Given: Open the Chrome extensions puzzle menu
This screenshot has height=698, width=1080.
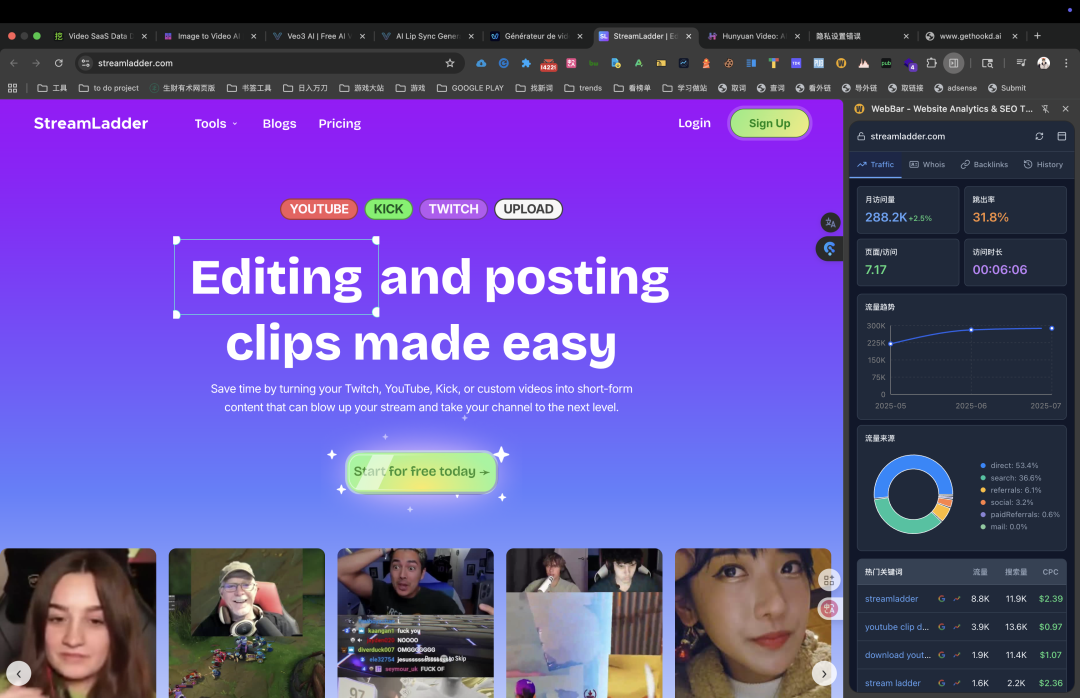Looking at the screenshot, I should [x=931, y=63].
